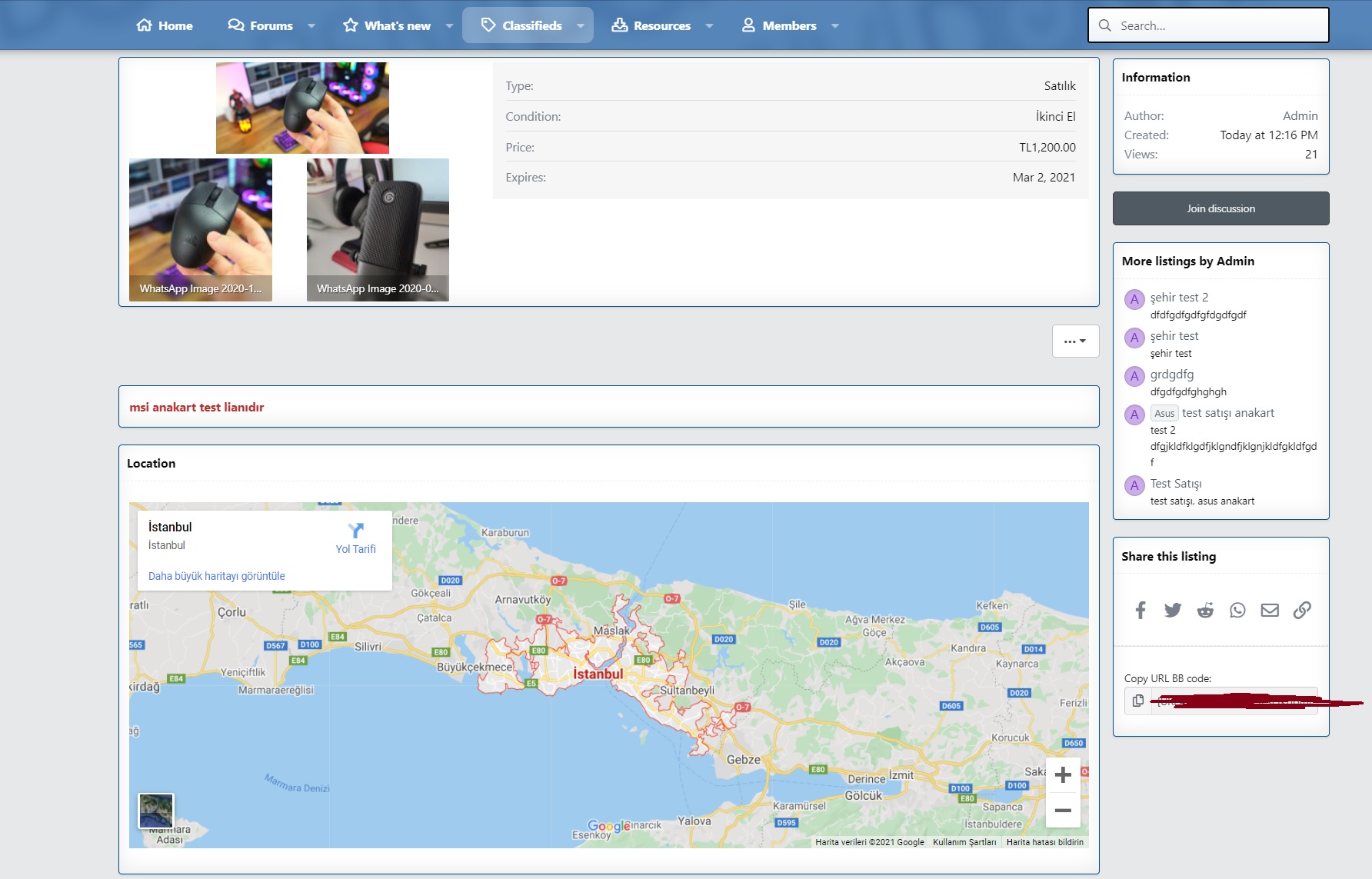The height and width of the screenshot is (879, 1372).
Task: Zoom out on the map
Action: (x=1063, y=810)
